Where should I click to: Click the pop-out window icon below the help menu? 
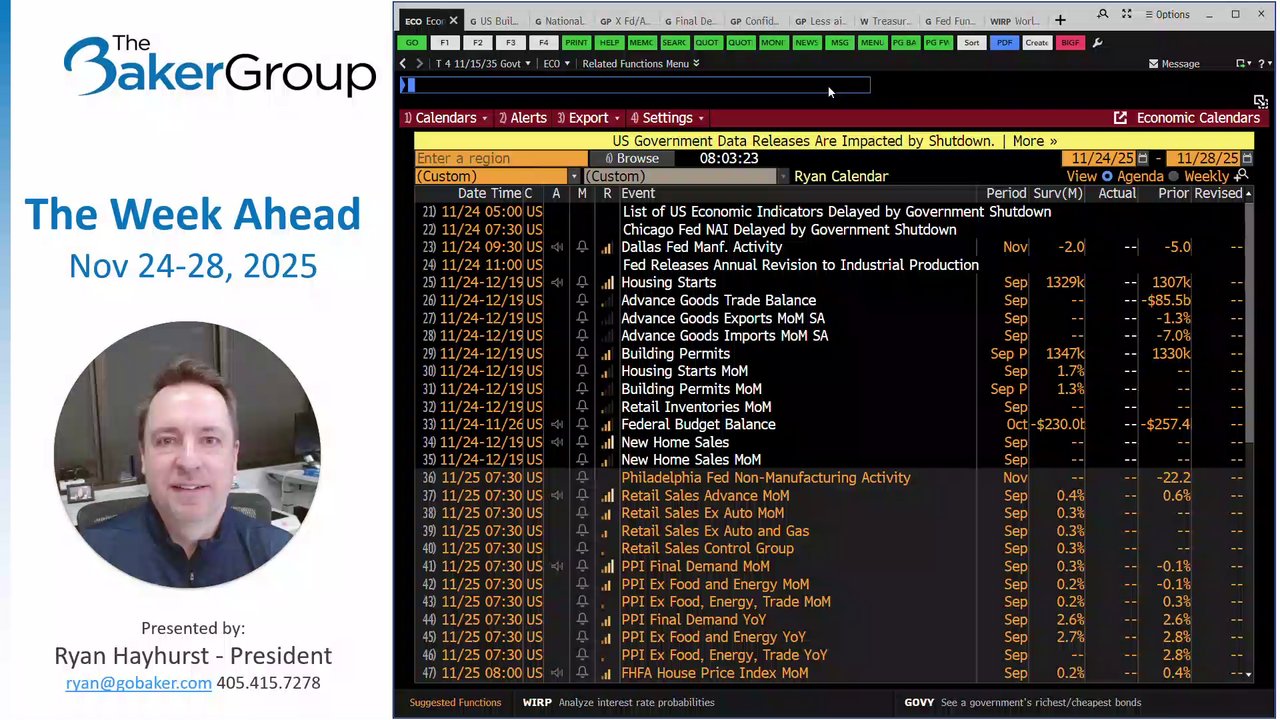(x=1260, y=101)
